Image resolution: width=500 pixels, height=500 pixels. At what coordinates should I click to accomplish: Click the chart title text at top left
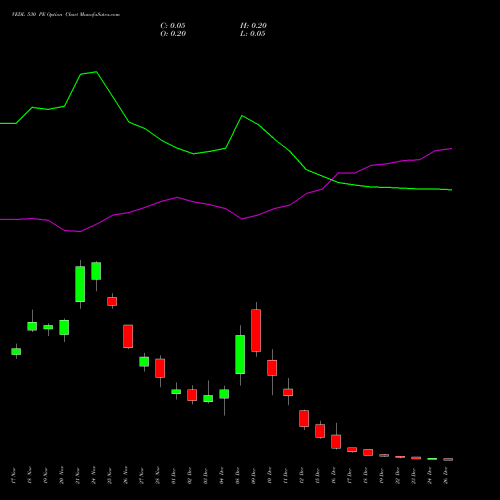pyautogui.click(x=66, y=15)
